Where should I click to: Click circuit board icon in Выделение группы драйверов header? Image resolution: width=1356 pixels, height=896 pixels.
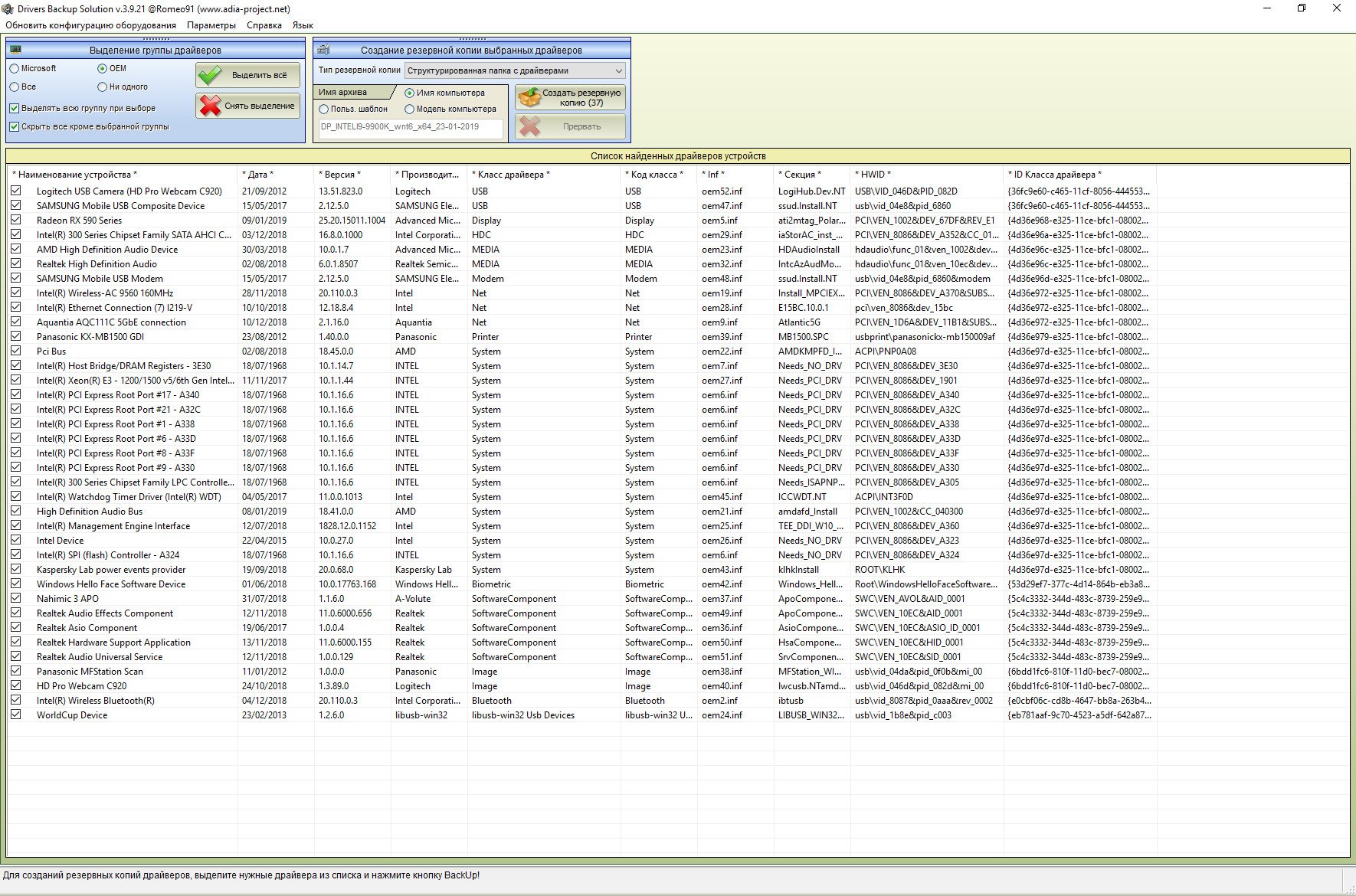(16, 50)
